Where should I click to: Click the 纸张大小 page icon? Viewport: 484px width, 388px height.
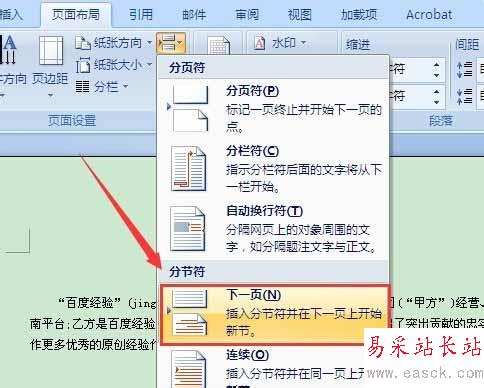83,65
